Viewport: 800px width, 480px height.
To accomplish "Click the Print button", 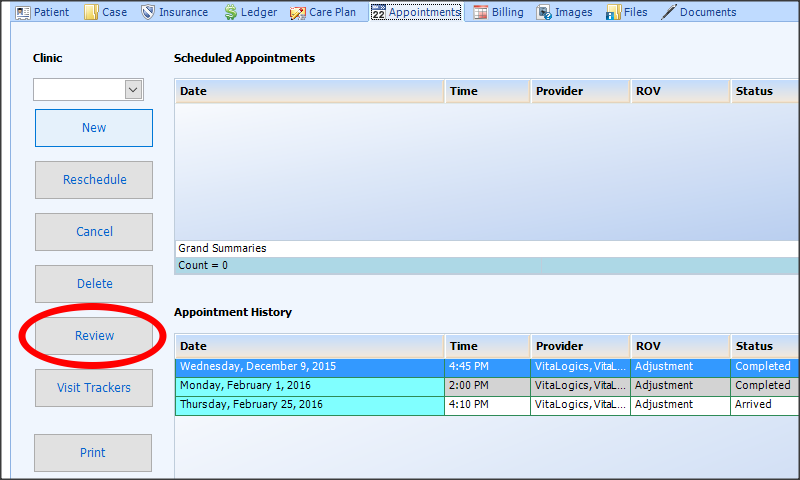I will point(93,453).
